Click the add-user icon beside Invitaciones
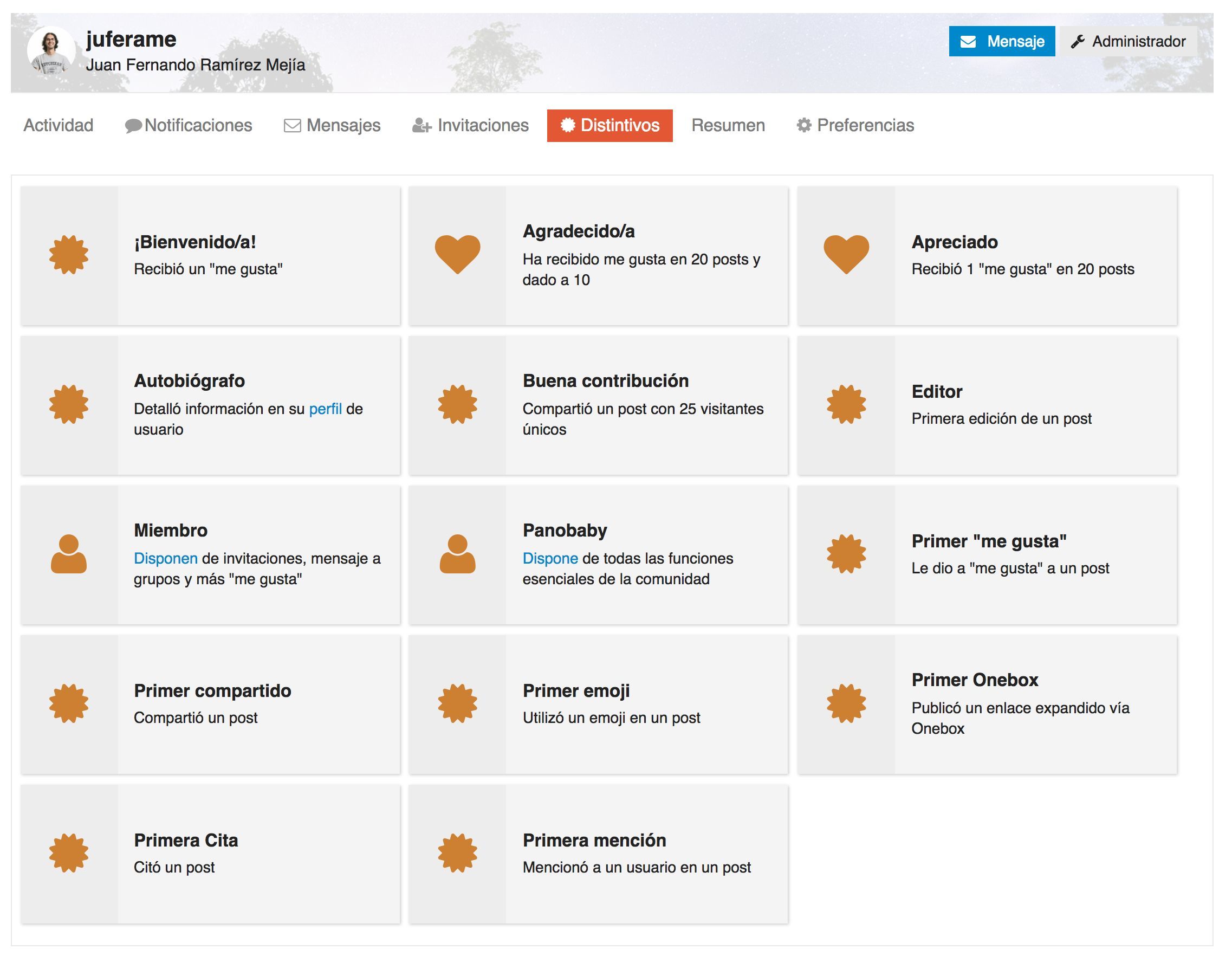This screenshot has width=1232, height=969. click(422, 125)
